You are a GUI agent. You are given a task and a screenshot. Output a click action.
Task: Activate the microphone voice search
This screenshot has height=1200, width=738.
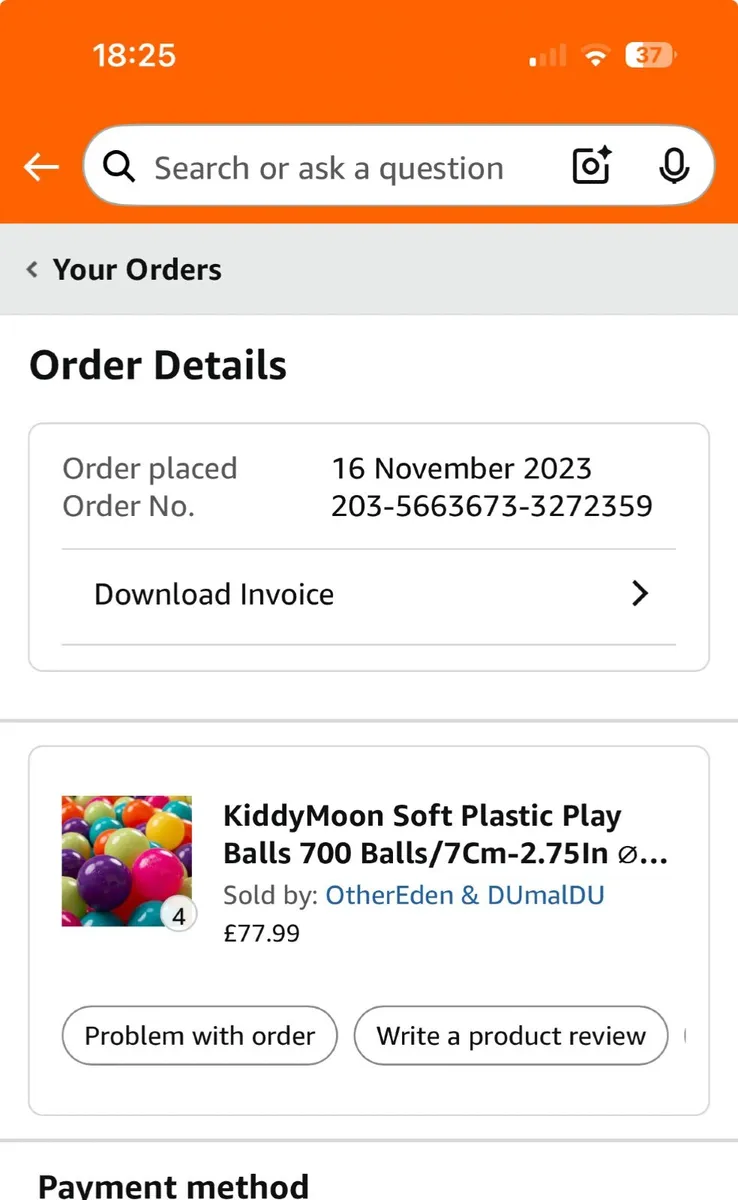674,167
